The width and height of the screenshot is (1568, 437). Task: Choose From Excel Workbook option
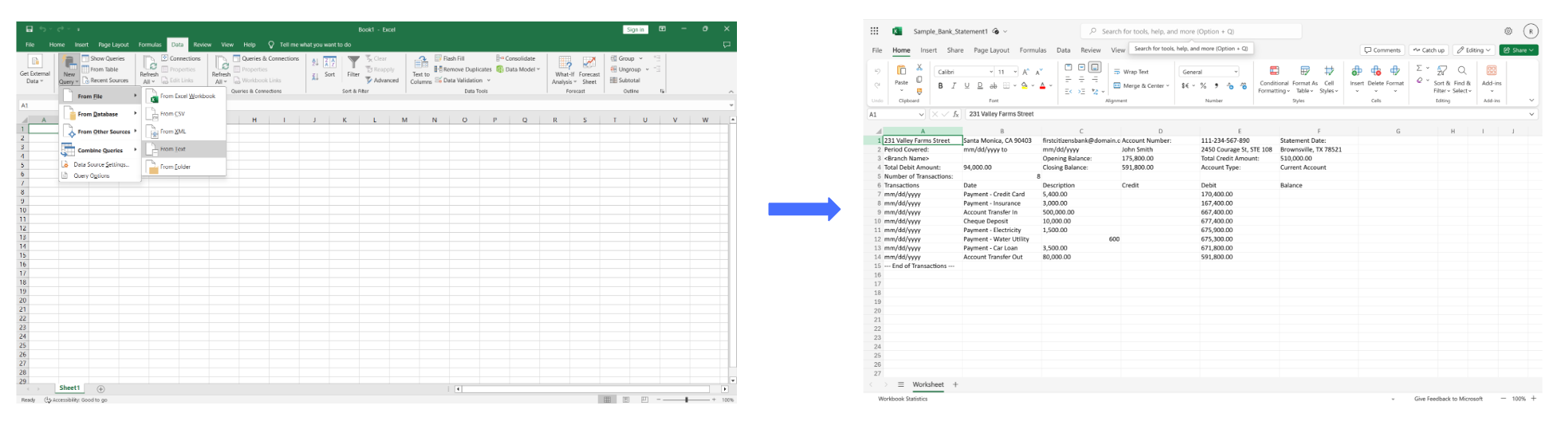click(184, 96)
